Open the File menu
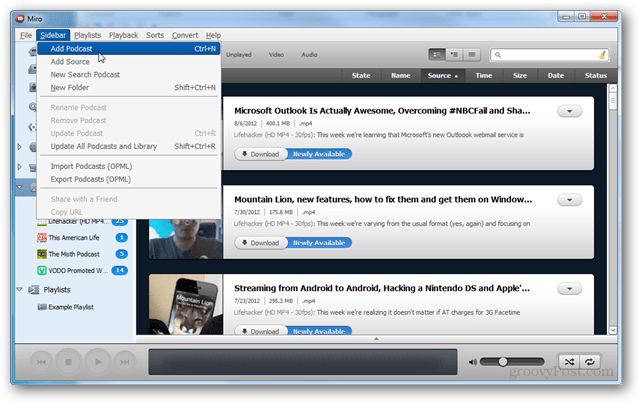This screenshot has height=403, width=640. [x=26, y=35]
